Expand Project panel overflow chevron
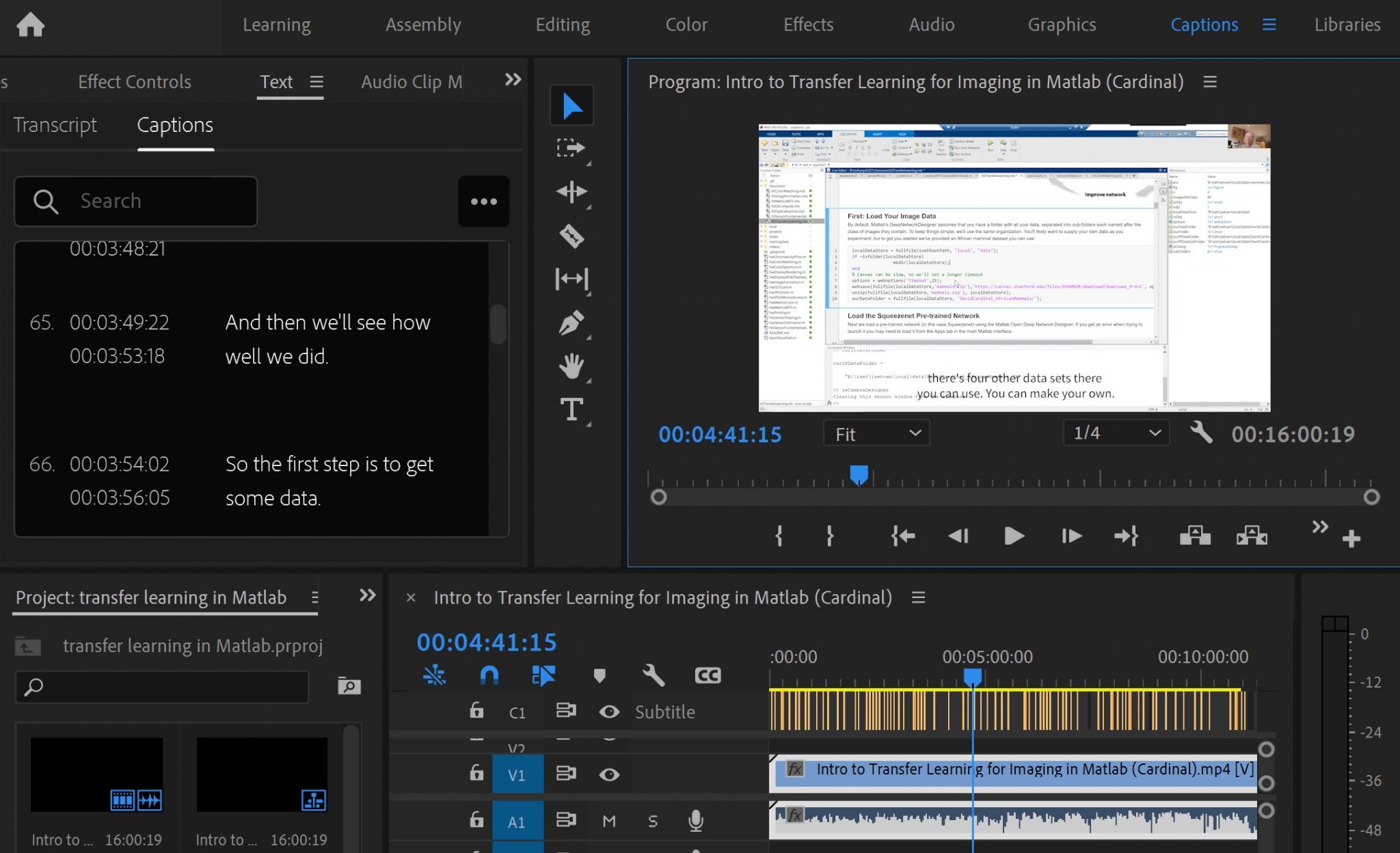 pos(368,595)
